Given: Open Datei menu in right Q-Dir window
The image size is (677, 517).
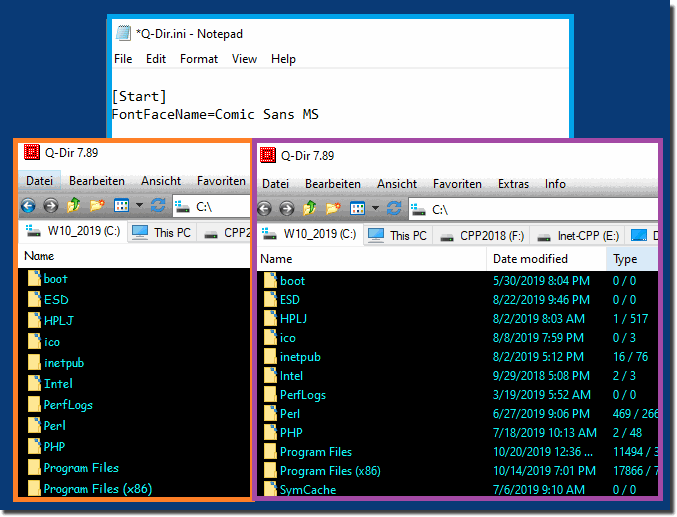Looking at the screenshot, I should [275, 184].
